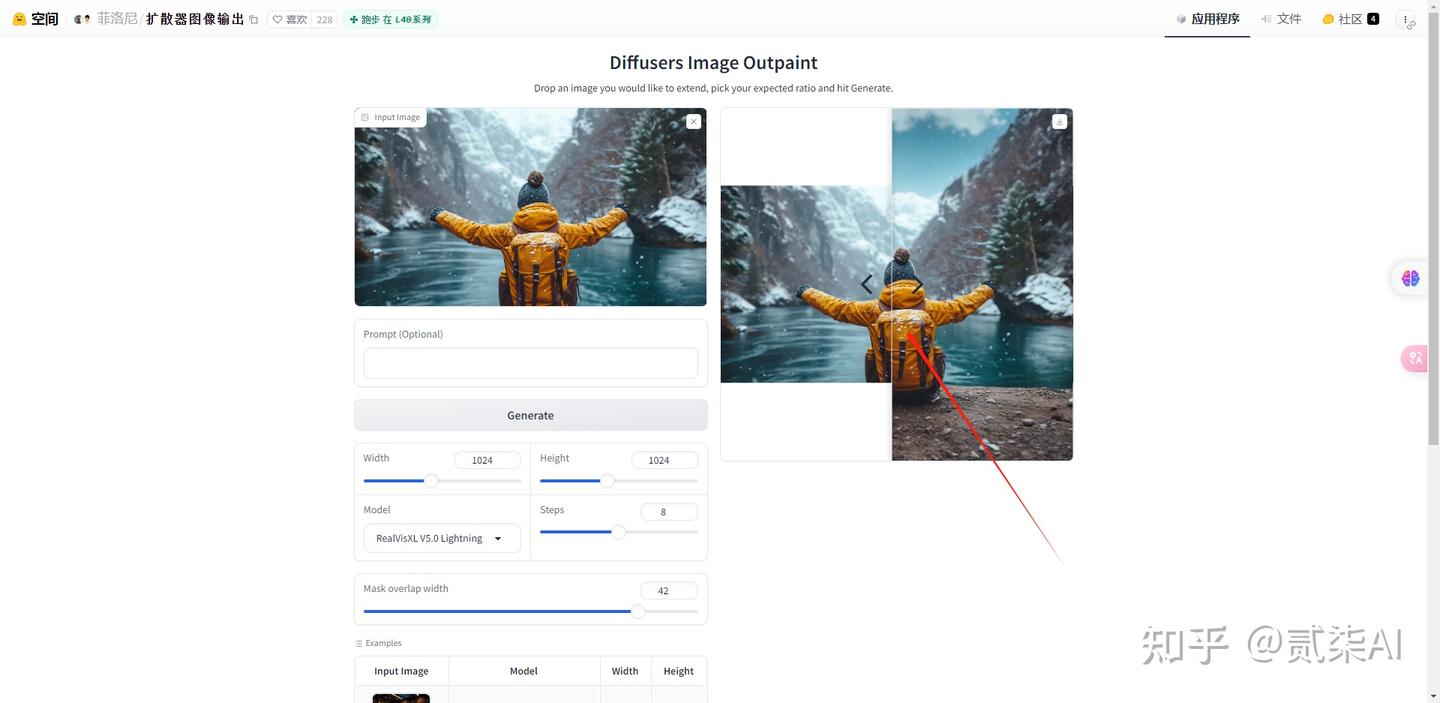Click the cube icon on the 应用程序 tab
The height and width of the screenshot is (703, 1440).
[1180, 18]
